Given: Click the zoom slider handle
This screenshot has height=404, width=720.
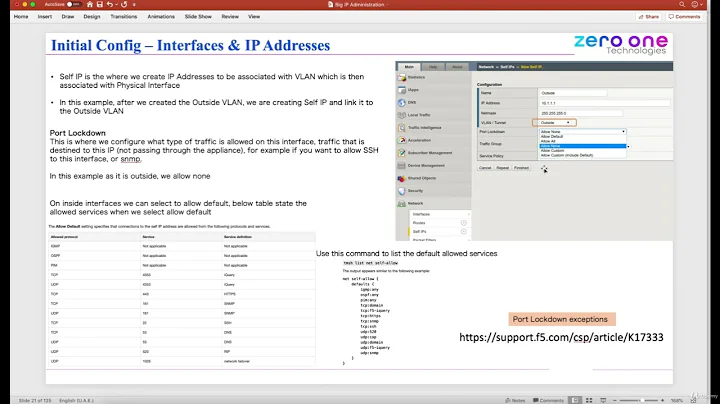Looking at the screenshot, I should point(642,400).
